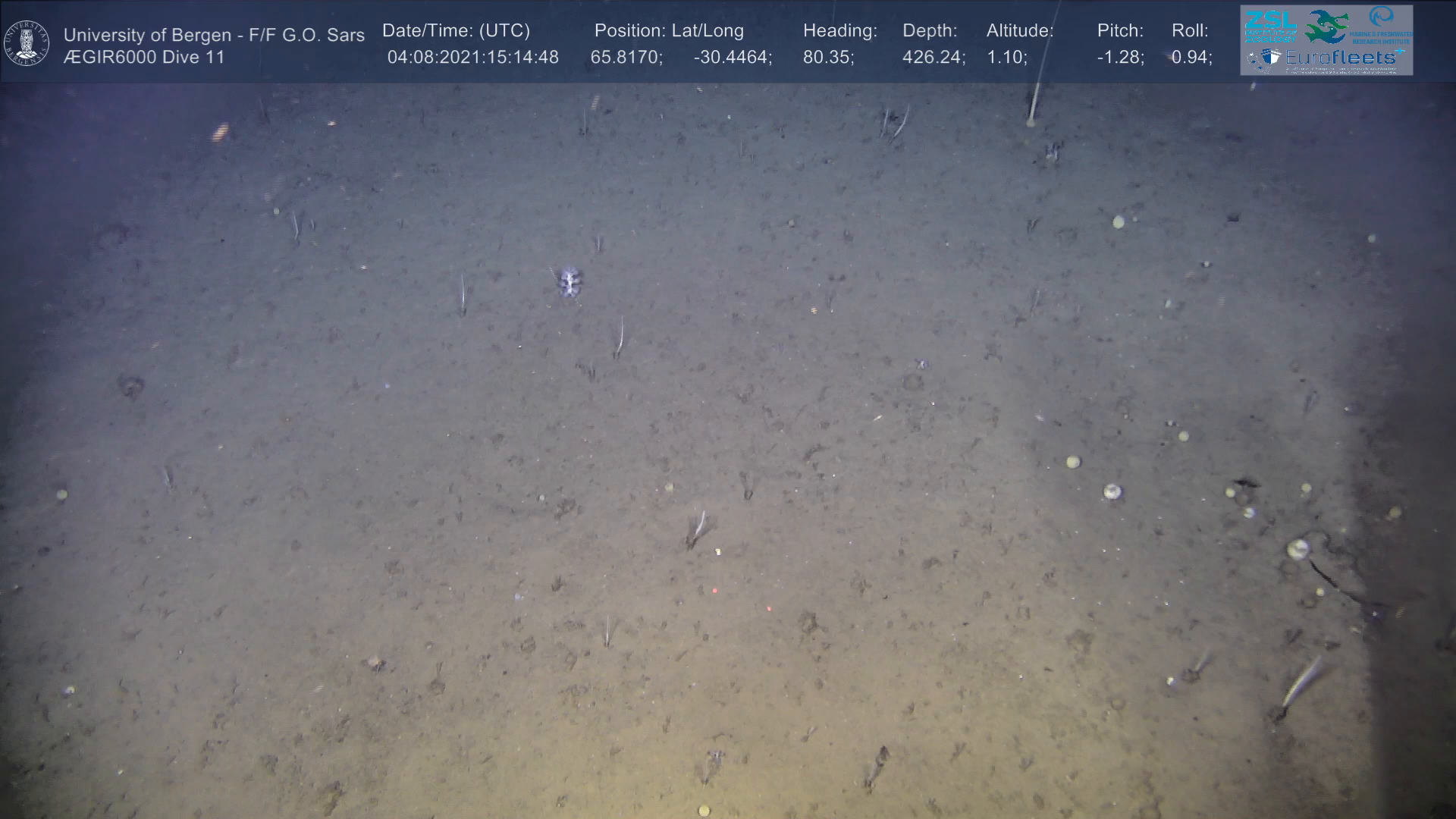This screenshot has height=819, width=1456.
Task: Click the heading value 80.35
Action: (x=828, y=58)
